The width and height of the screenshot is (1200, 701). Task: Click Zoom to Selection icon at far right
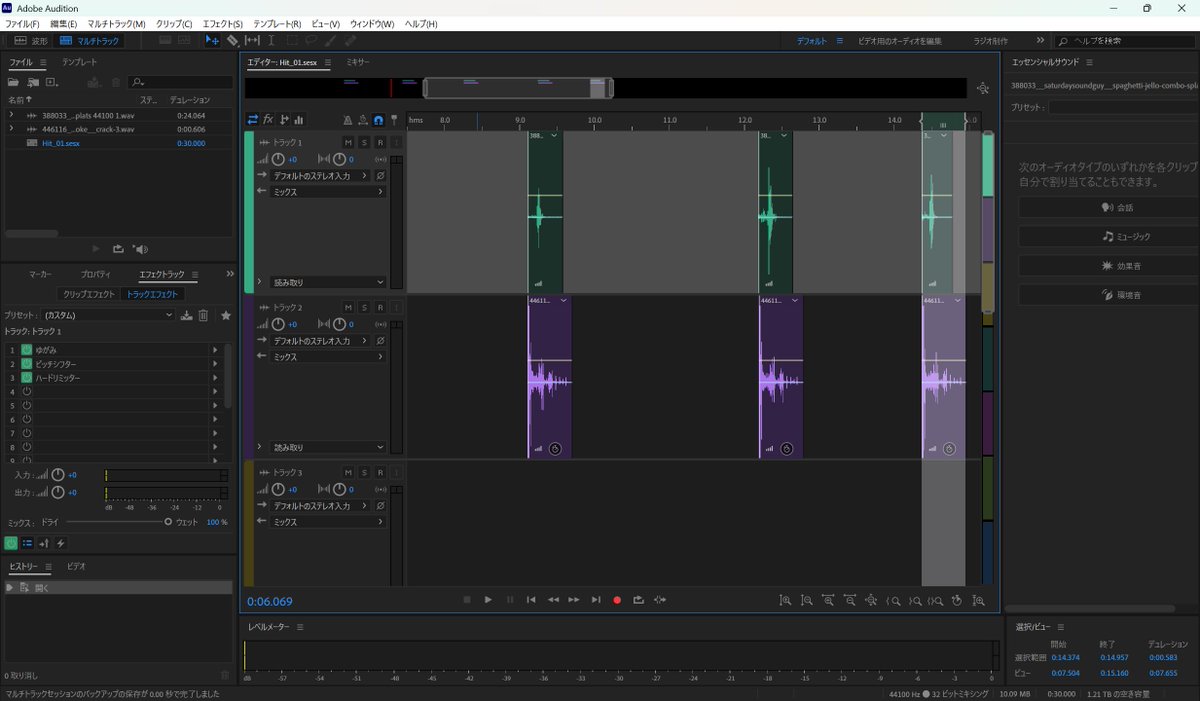(978, 601)
